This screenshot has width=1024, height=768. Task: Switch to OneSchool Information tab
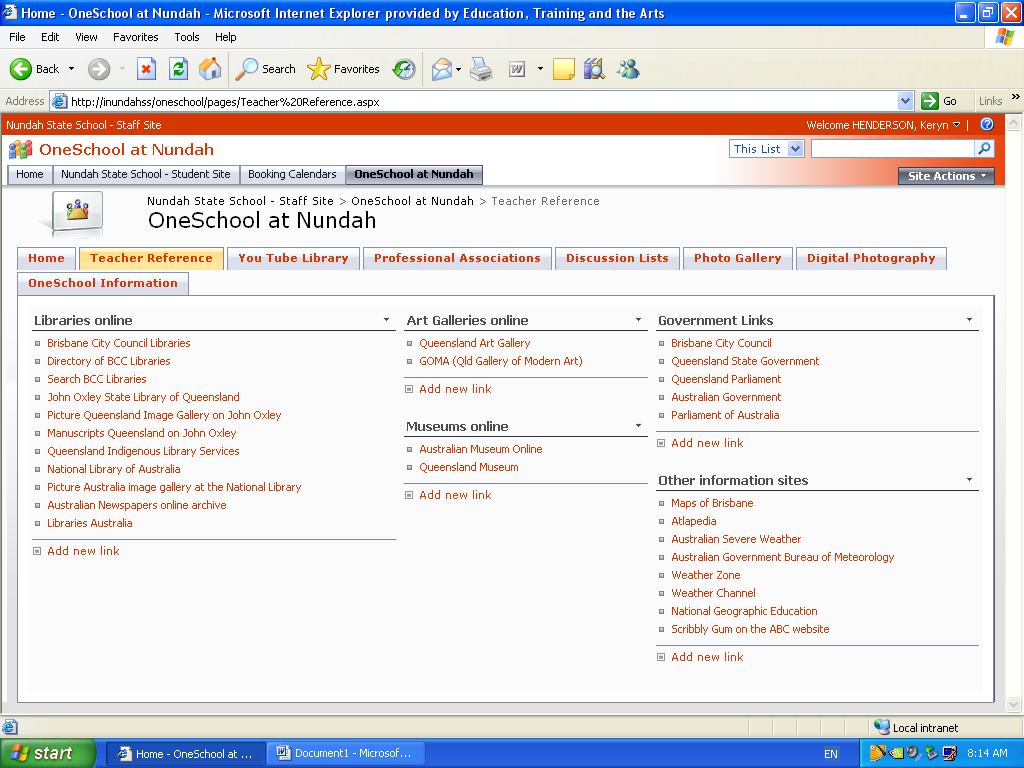click(x=103, y=283)
